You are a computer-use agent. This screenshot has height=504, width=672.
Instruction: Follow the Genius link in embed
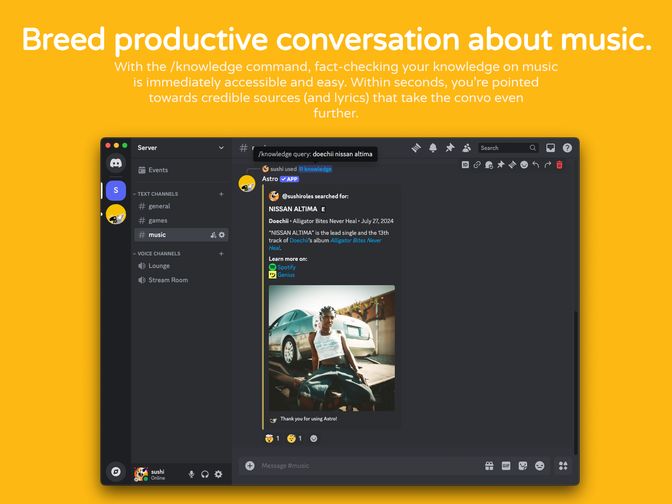click(x=285, y=274)
